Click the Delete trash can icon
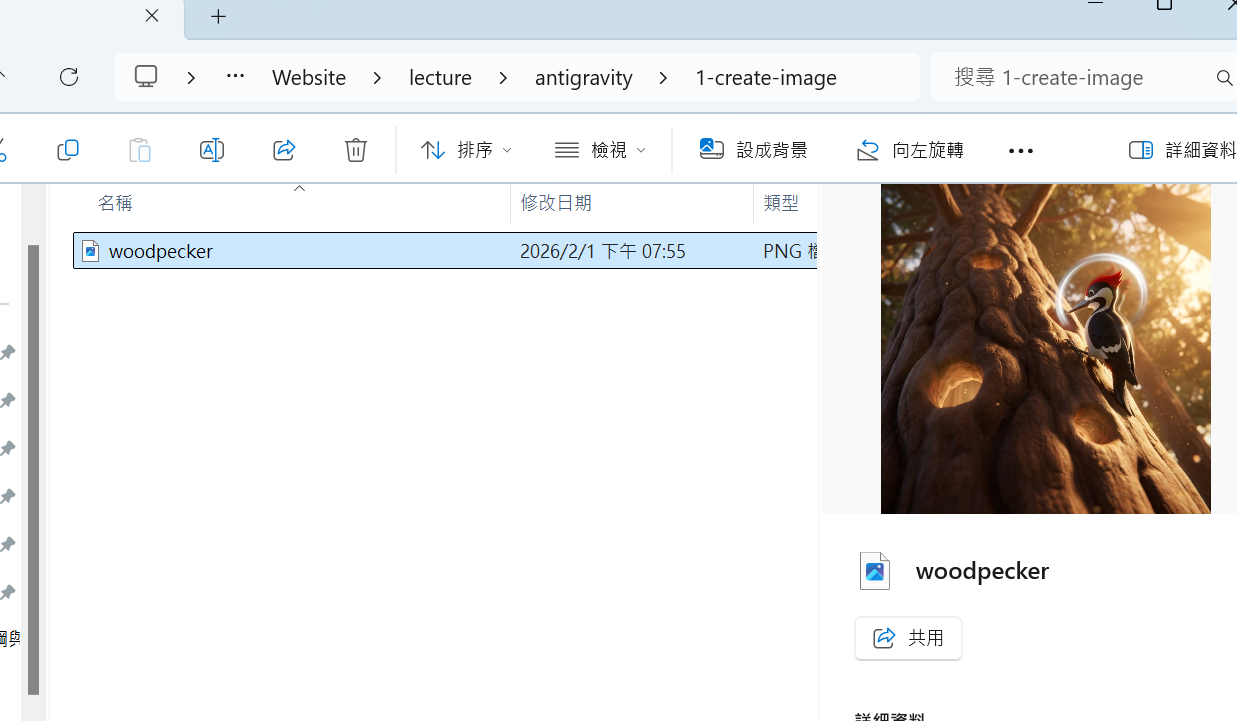Image resolution: width=1237 pixels, height=721 pixels. 356,150
